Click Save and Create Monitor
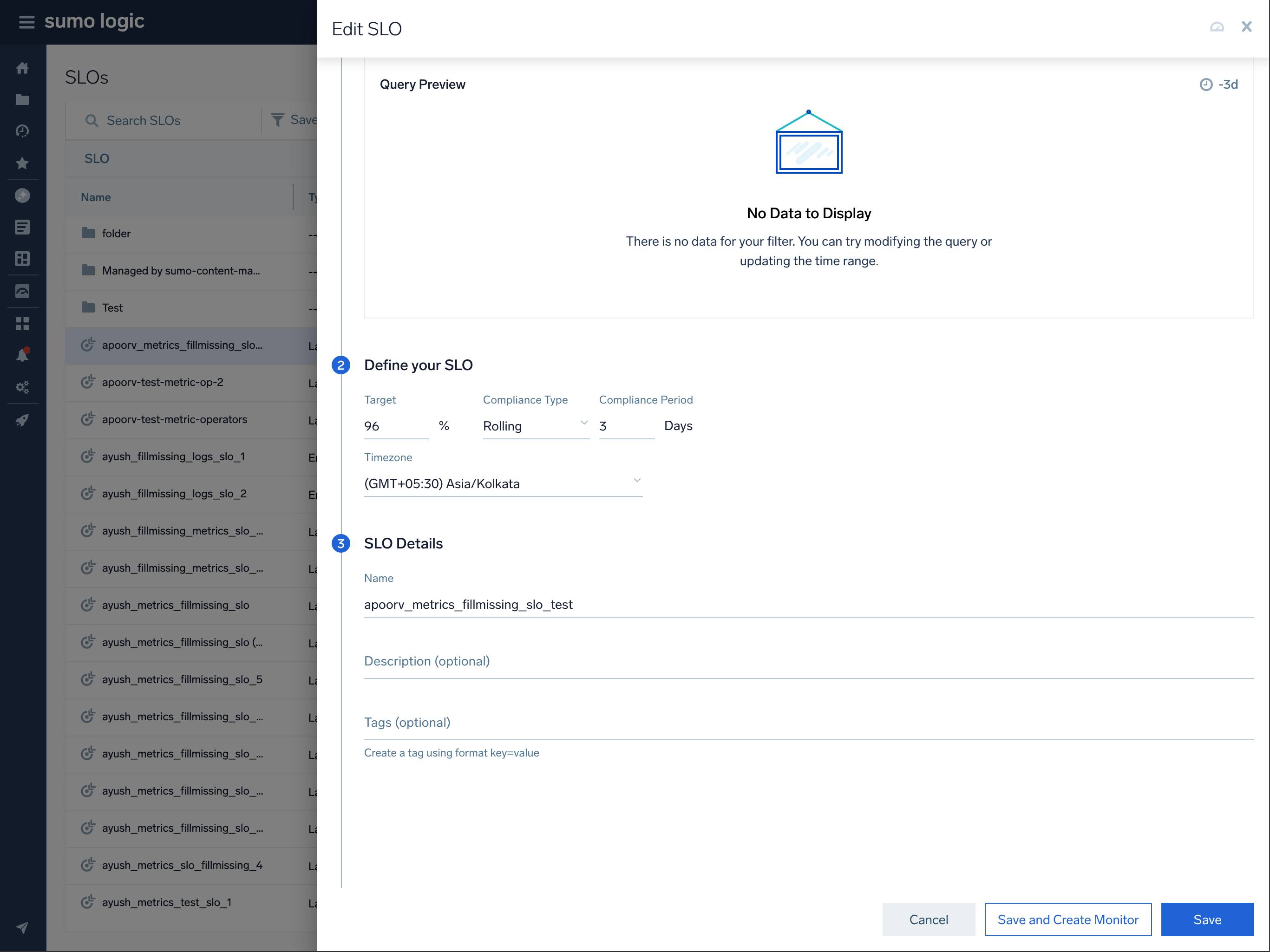1270x952 pixels. point(1068,919)
